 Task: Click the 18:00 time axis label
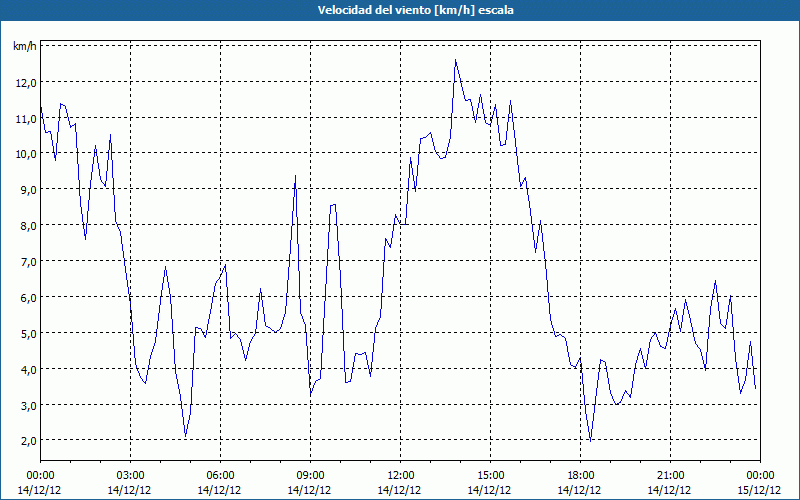click(580, 476)
